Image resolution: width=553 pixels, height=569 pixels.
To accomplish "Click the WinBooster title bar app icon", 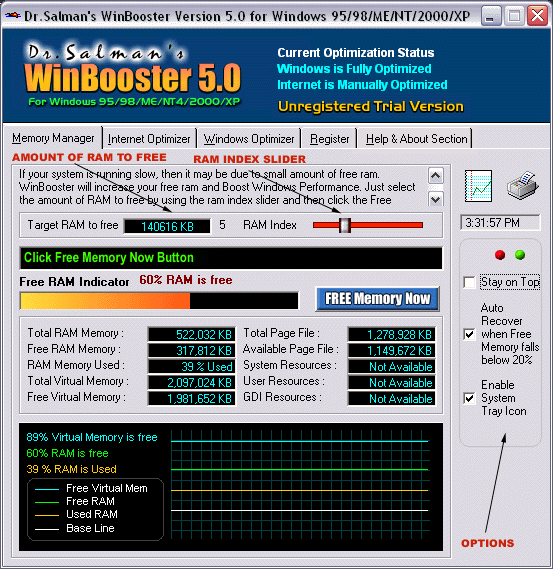I will click(x=13, y=16).
